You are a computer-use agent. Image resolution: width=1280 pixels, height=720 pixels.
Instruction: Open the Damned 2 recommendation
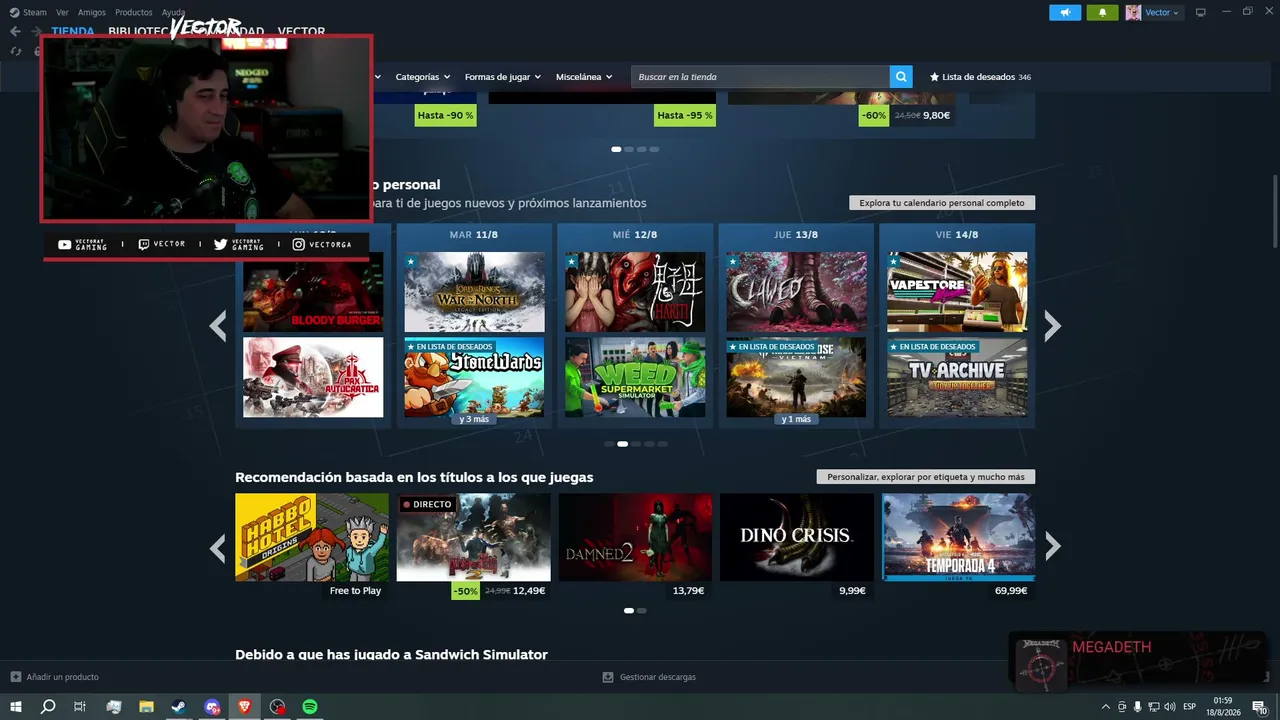click(x=635, y=537)
